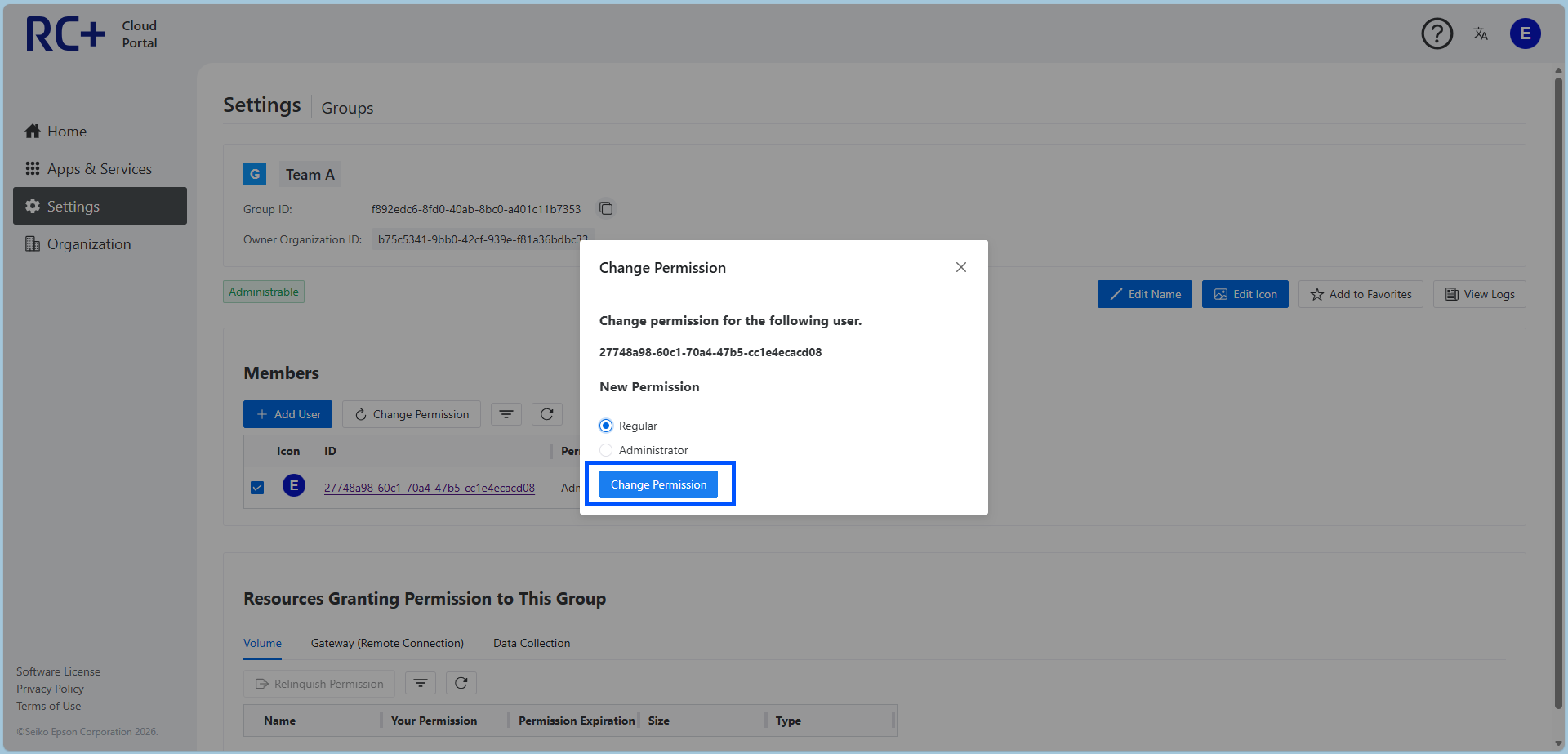
Task: Open Organization in the sidebar
Action: point(100,244)
